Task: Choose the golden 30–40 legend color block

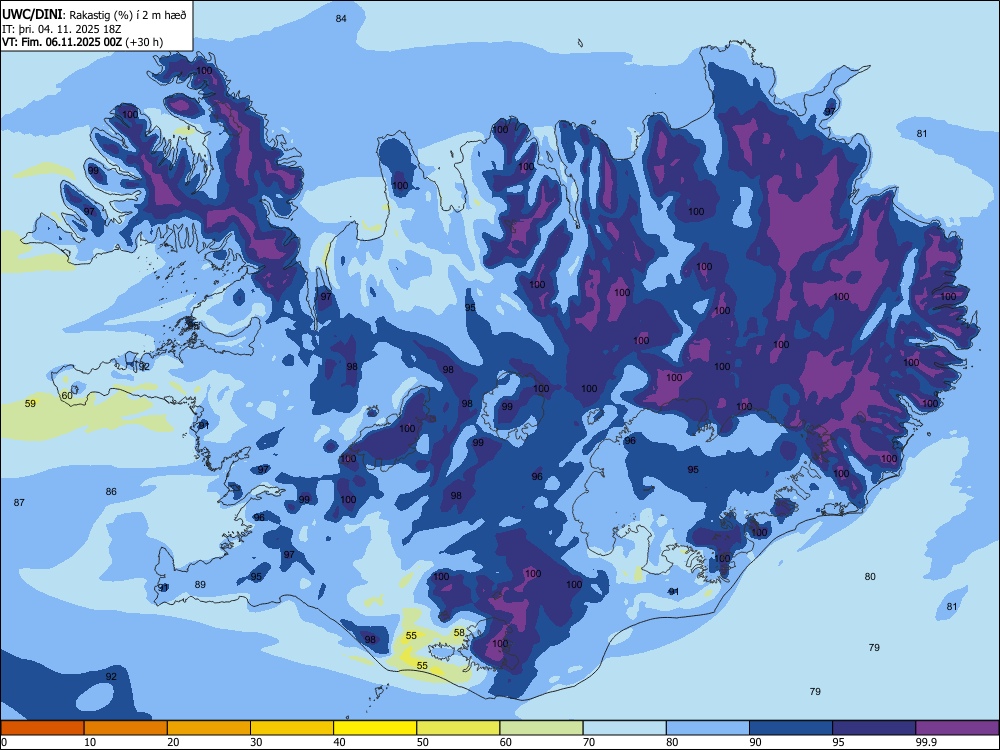Action: [x=292, y=728]
